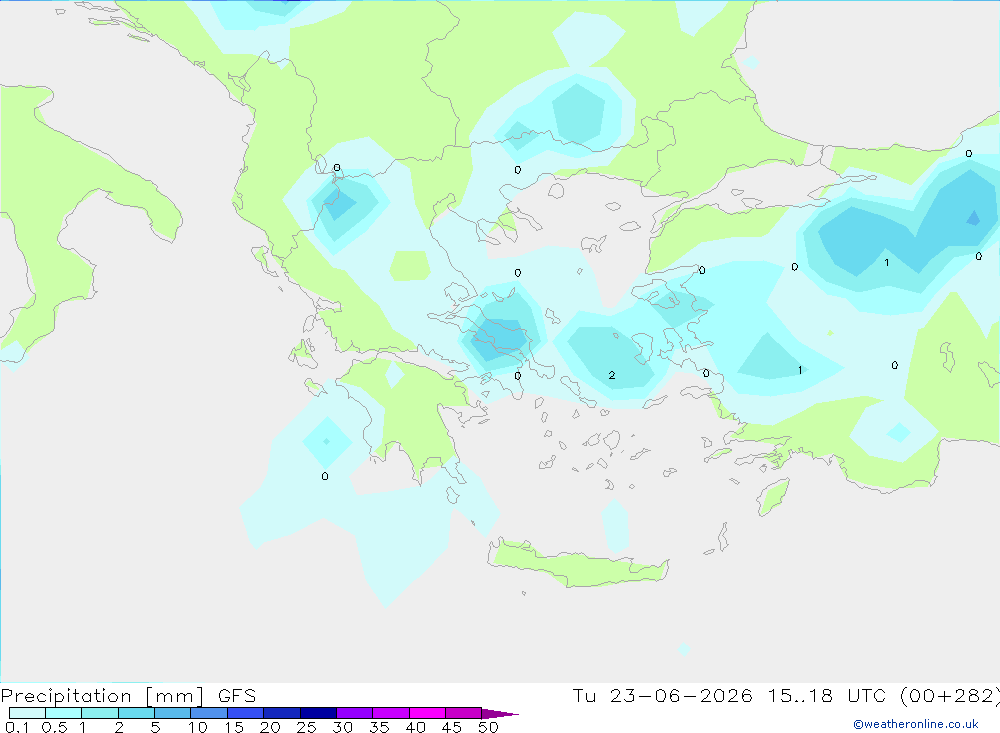This screenshot has width=1000, height=733.
Task: Click the 0.1–0.5 mm legend color swatch
Action: coord(27,713)
